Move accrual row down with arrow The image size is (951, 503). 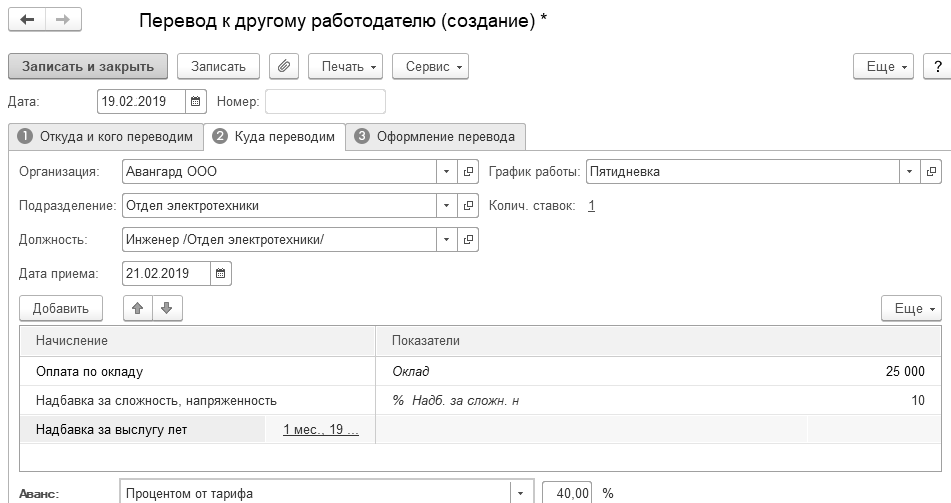(166, 308)
